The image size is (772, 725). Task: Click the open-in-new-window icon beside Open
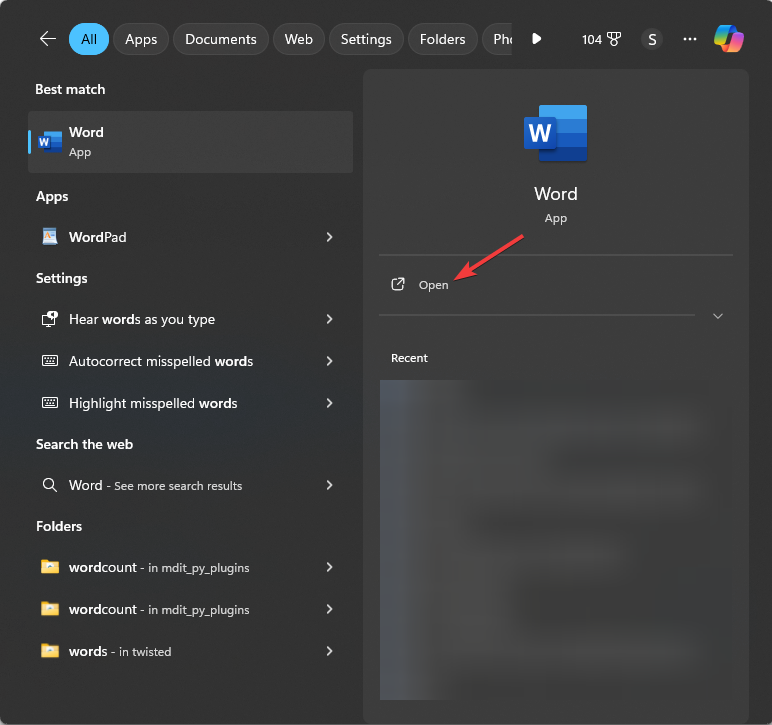[x=398, y=284]
